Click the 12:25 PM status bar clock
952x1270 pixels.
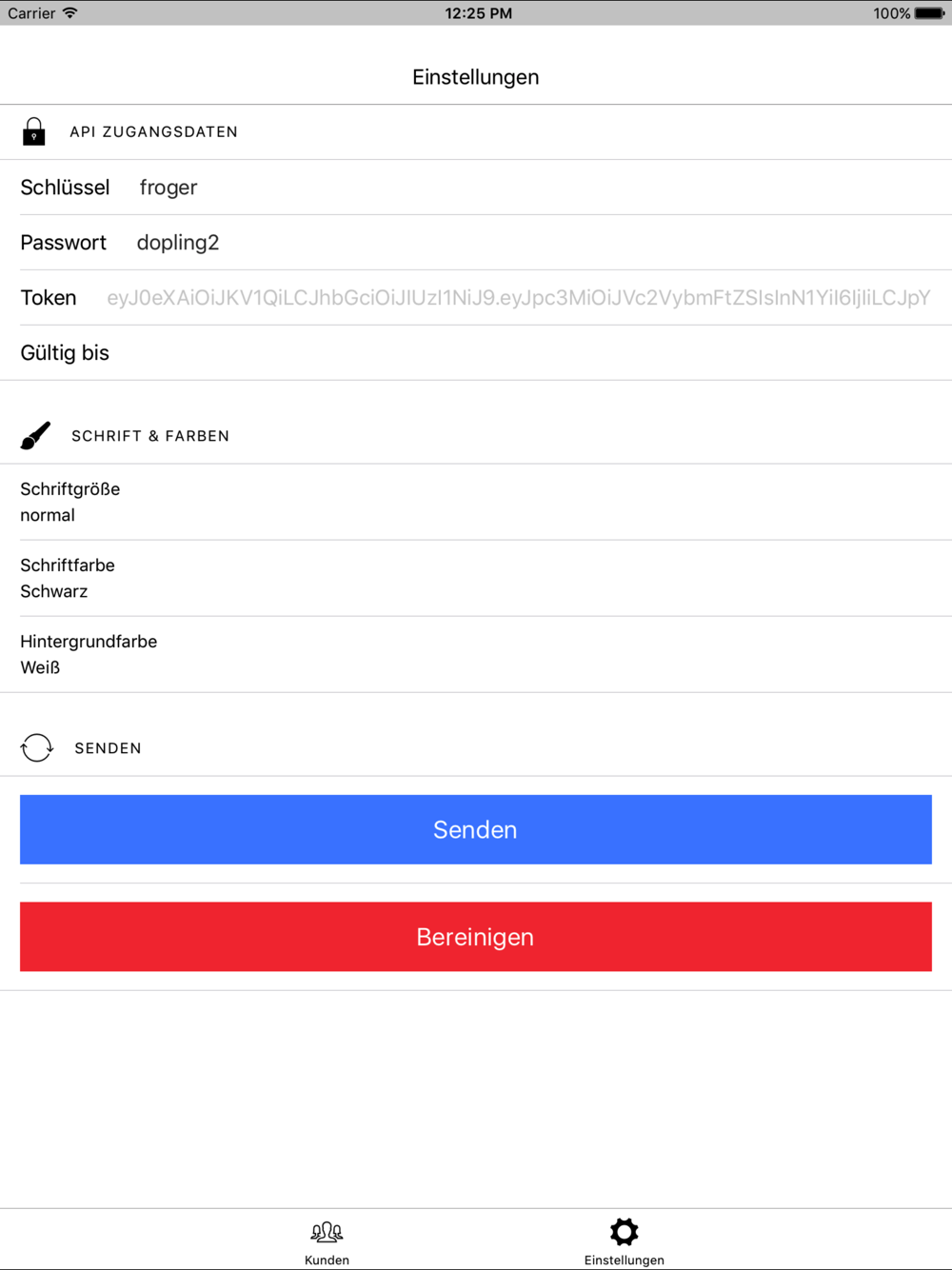pyautogui.click(x=478, y=13)
